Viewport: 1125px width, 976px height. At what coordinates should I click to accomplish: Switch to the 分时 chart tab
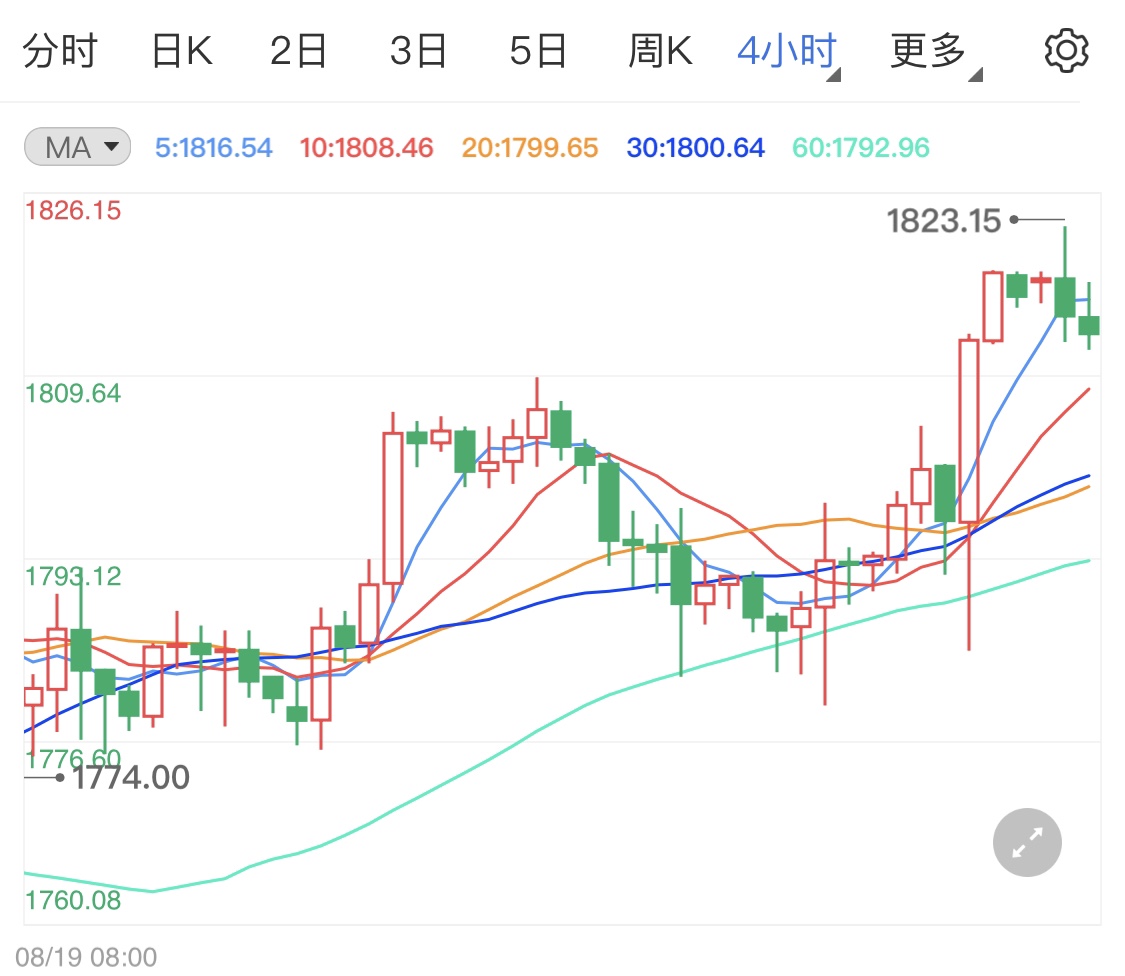(59, 50)
